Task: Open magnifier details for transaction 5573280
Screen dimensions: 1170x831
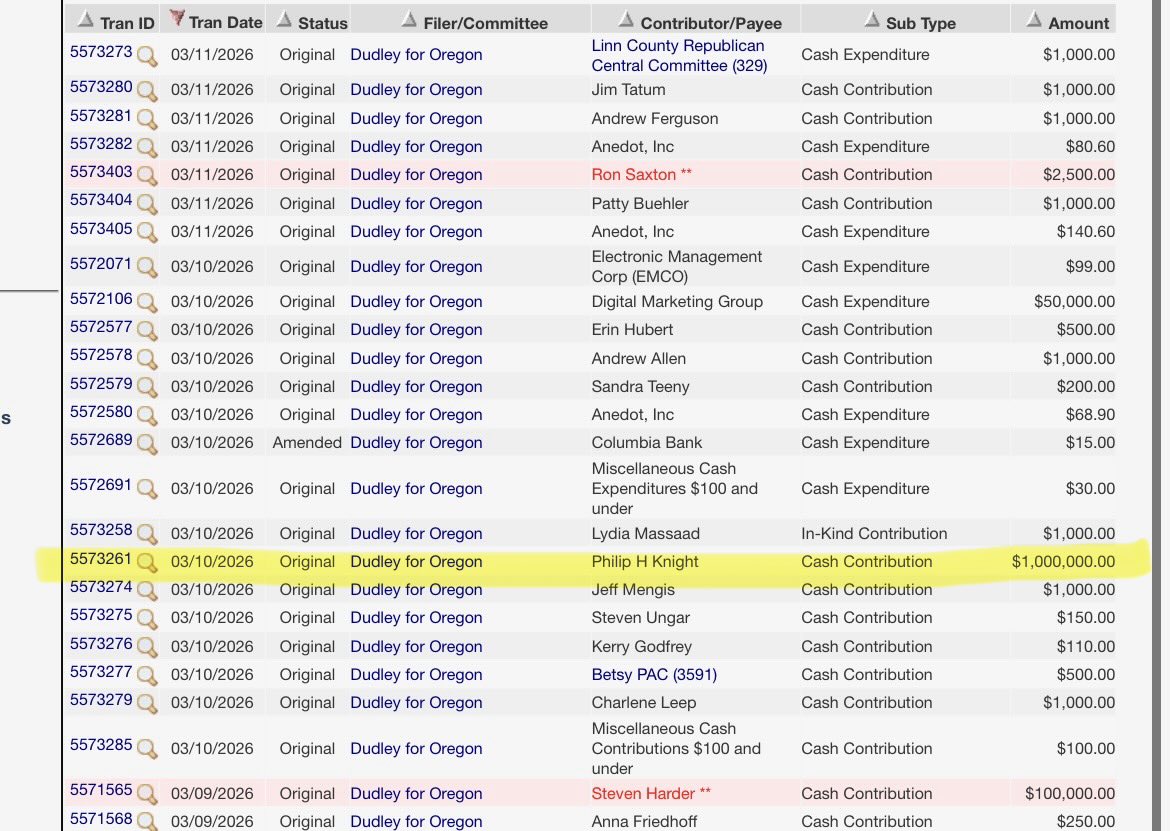Action: coord(147,91)
